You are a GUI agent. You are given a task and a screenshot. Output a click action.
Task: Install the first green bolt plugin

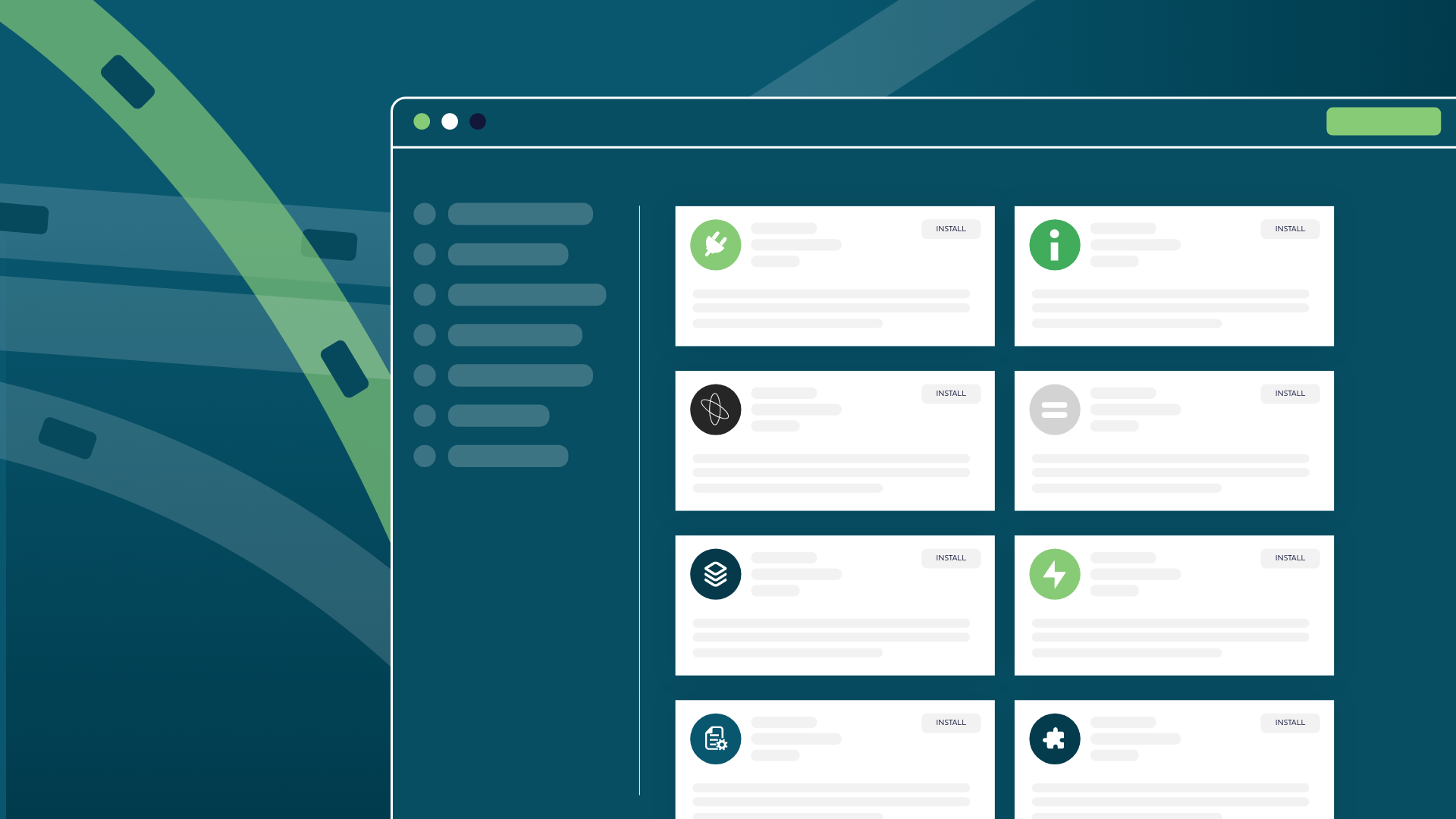pyautogui.click(x=1290, y=557)
